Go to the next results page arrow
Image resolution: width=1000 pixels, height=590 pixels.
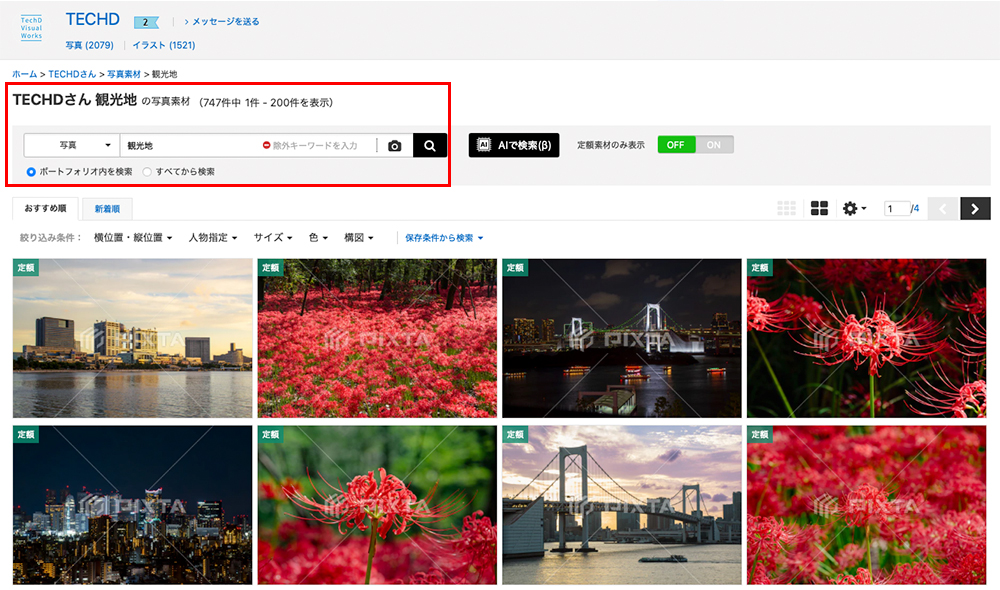point(975,208)
